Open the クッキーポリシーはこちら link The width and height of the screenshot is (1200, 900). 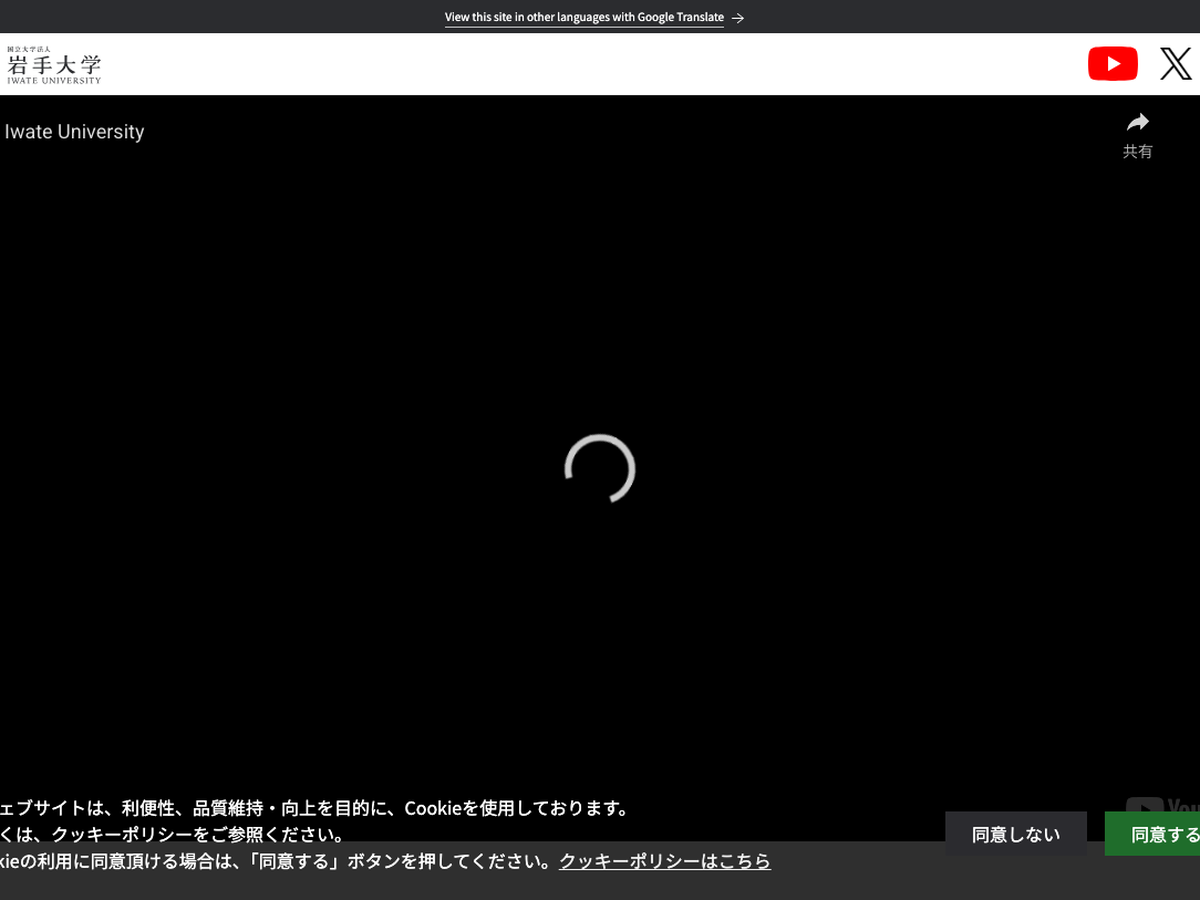tap(664, 861)
